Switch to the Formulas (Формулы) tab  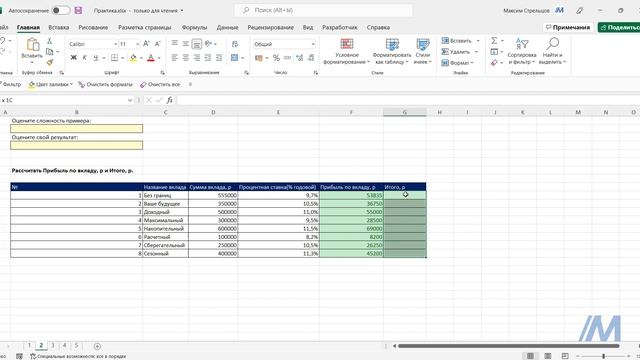[x=194, y=27]
